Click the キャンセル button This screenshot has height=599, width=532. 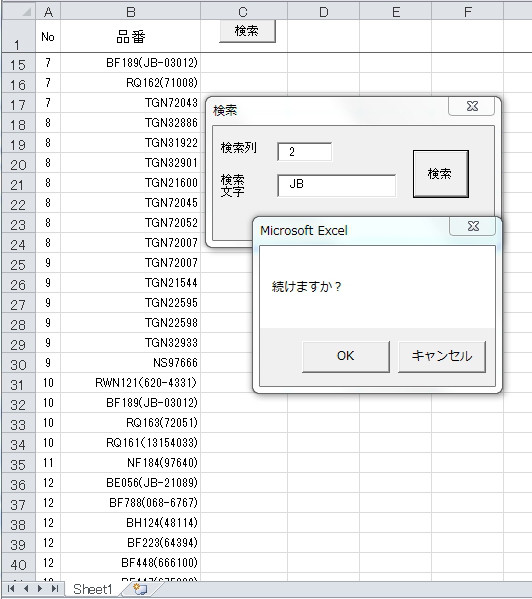442,356
